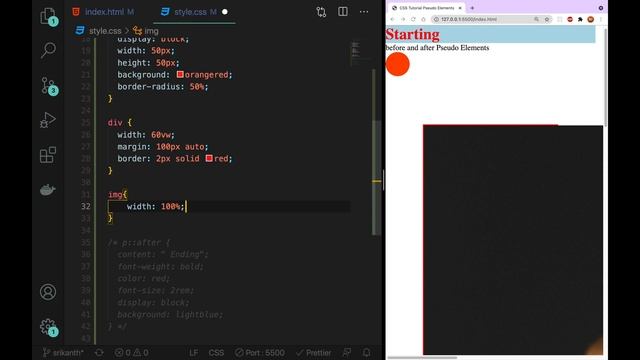
Task: Switch to the style.css editor tab
Action: pos(195,12)
